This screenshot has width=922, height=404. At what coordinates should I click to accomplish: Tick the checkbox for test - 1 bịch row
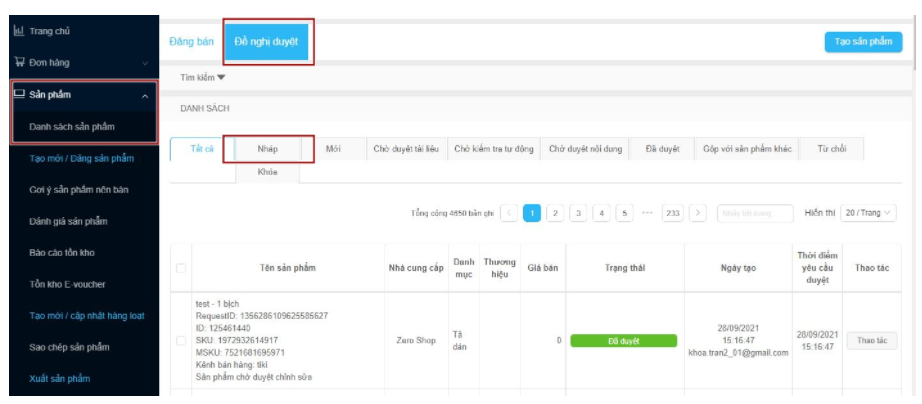(x=180, y=341)
